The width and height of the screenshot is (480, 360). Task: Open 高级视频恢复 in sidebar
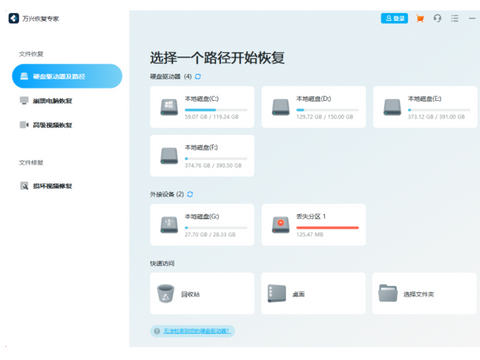coord(52,125)
